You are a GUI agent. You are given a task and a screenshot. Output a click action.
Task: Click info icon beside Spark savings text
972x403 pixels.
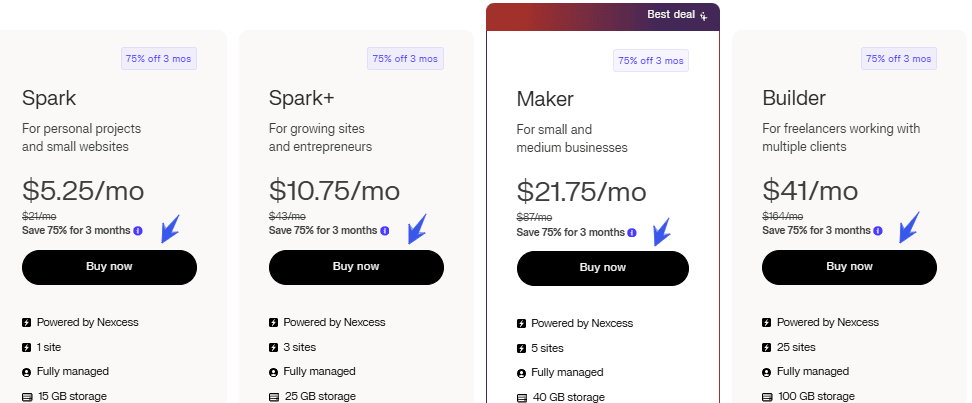[138, 231]
